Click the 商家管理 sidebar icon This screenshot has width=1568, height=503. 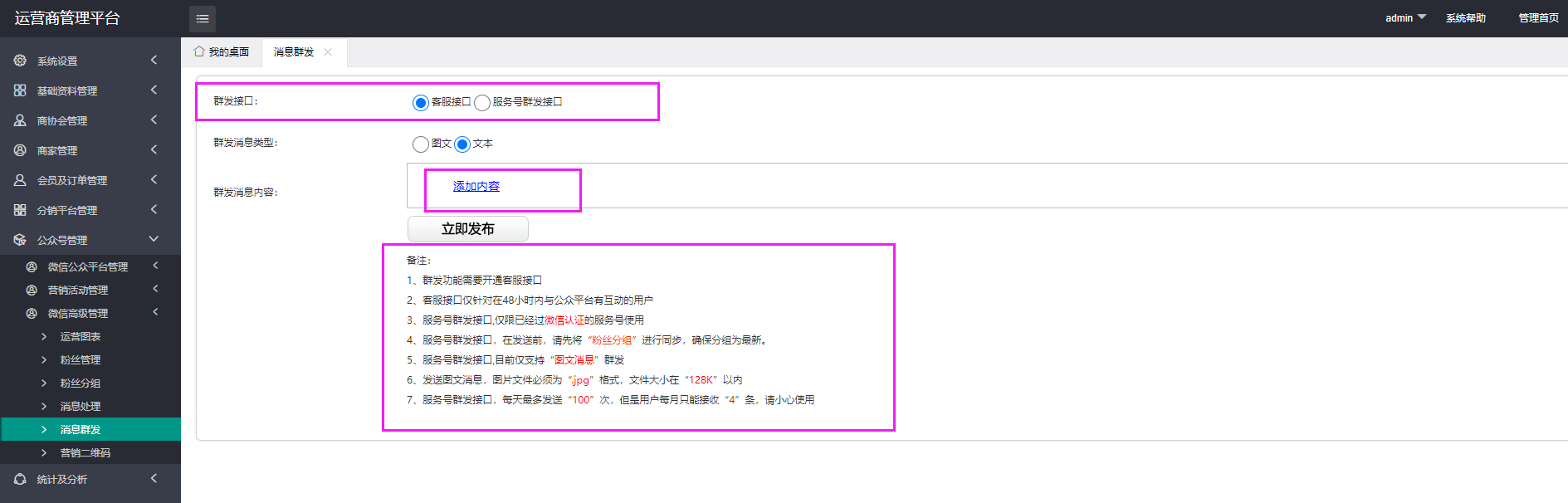point(20,150)
